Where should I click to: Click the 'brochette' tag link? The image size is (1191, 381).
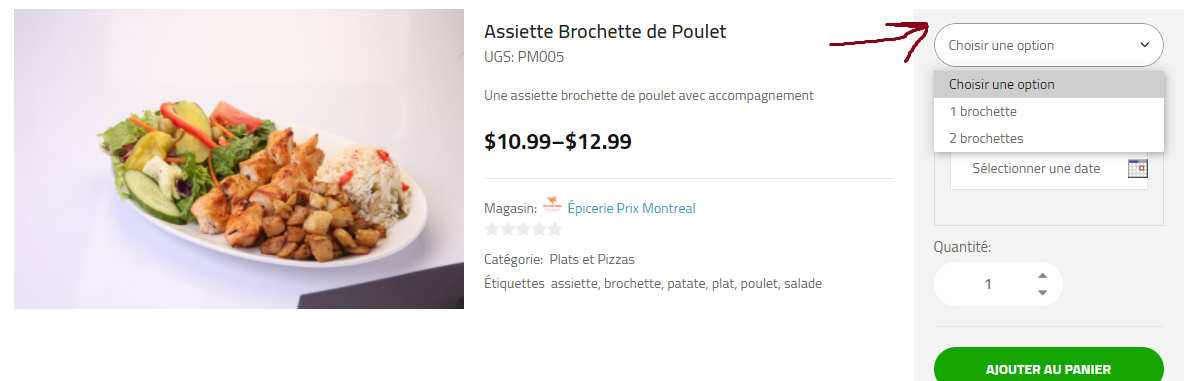coord(632,284)
